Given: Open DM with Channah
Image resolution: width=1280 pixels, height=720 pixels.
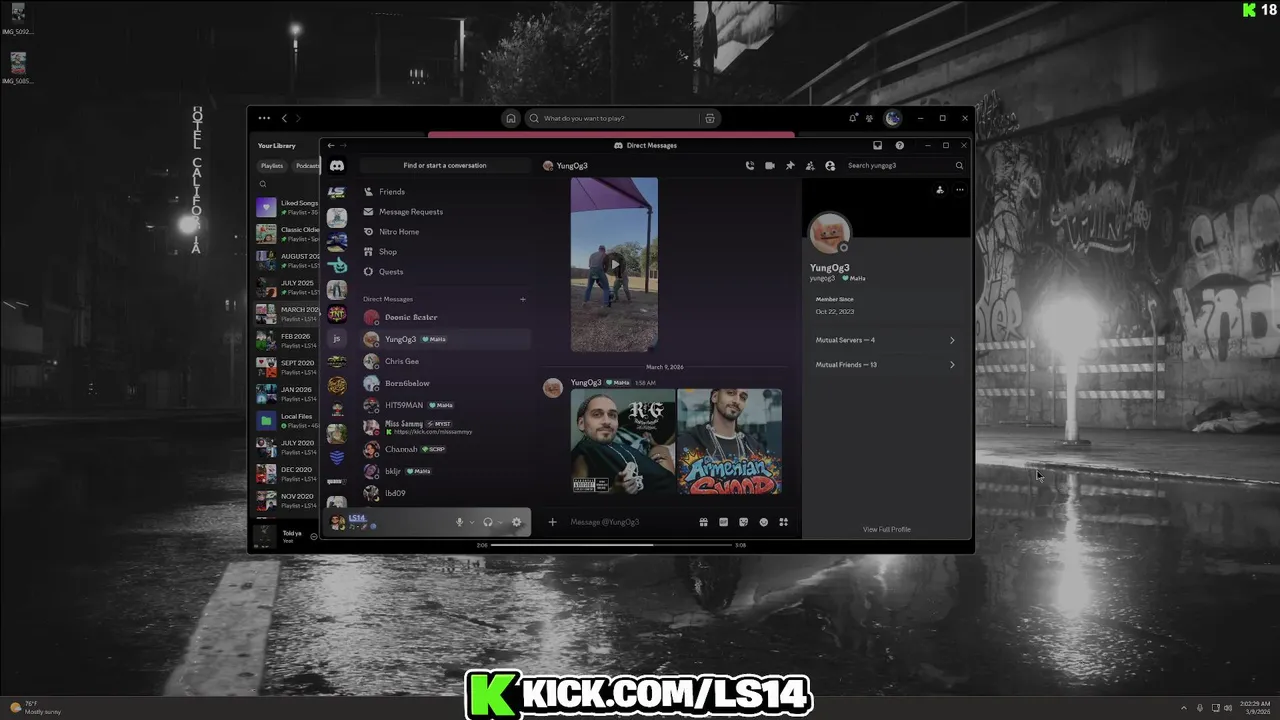Looking at the screenshot, I should [445, 449].
